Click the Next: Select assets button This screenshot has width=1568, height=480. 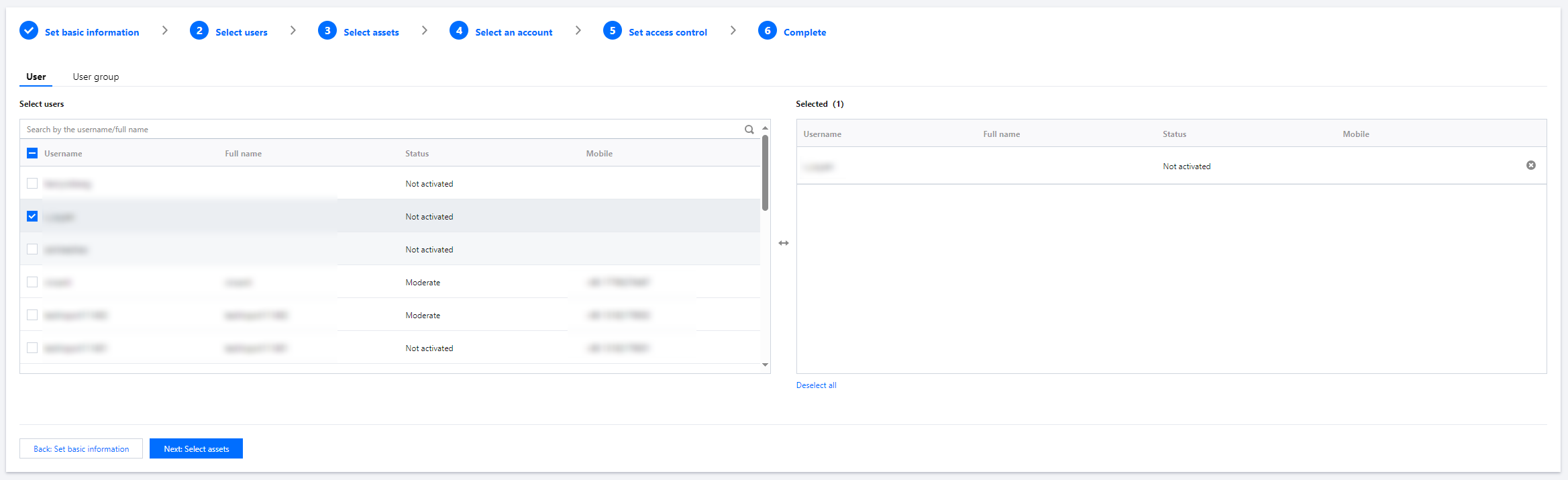(x=196, y=448)
